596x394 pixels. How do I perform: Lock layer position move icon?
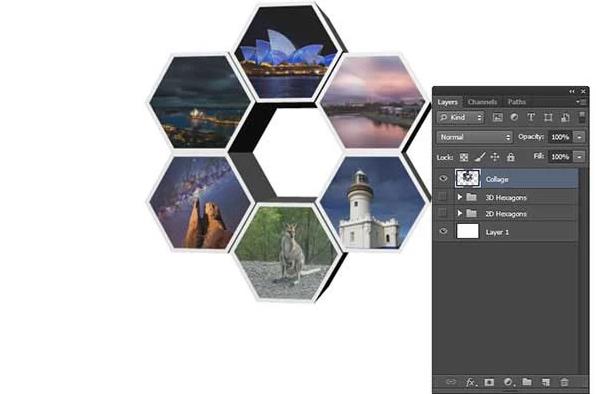pyautogui.click(x=495, y=157)
